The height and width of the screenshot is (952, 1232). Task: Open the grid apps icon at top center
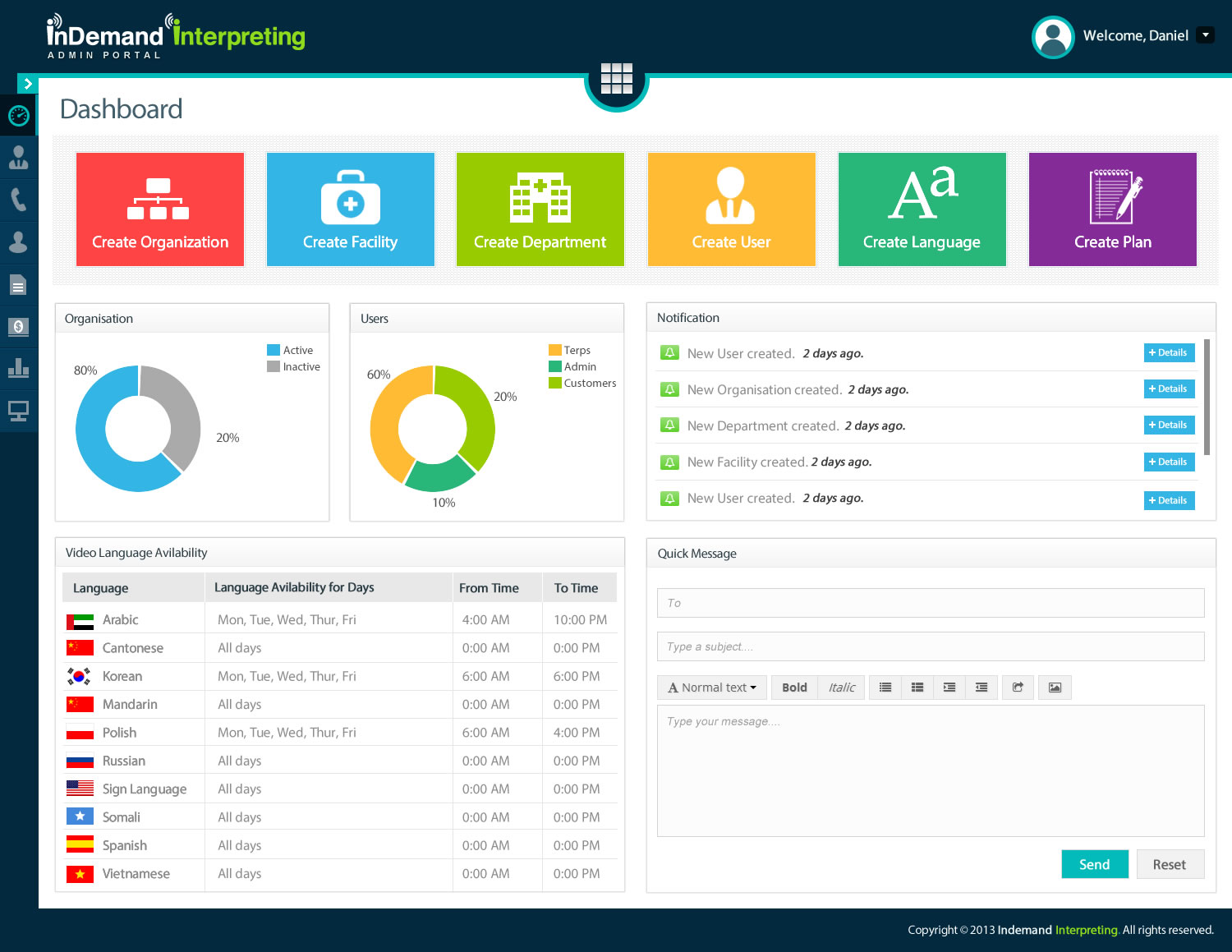coord(616,79)
